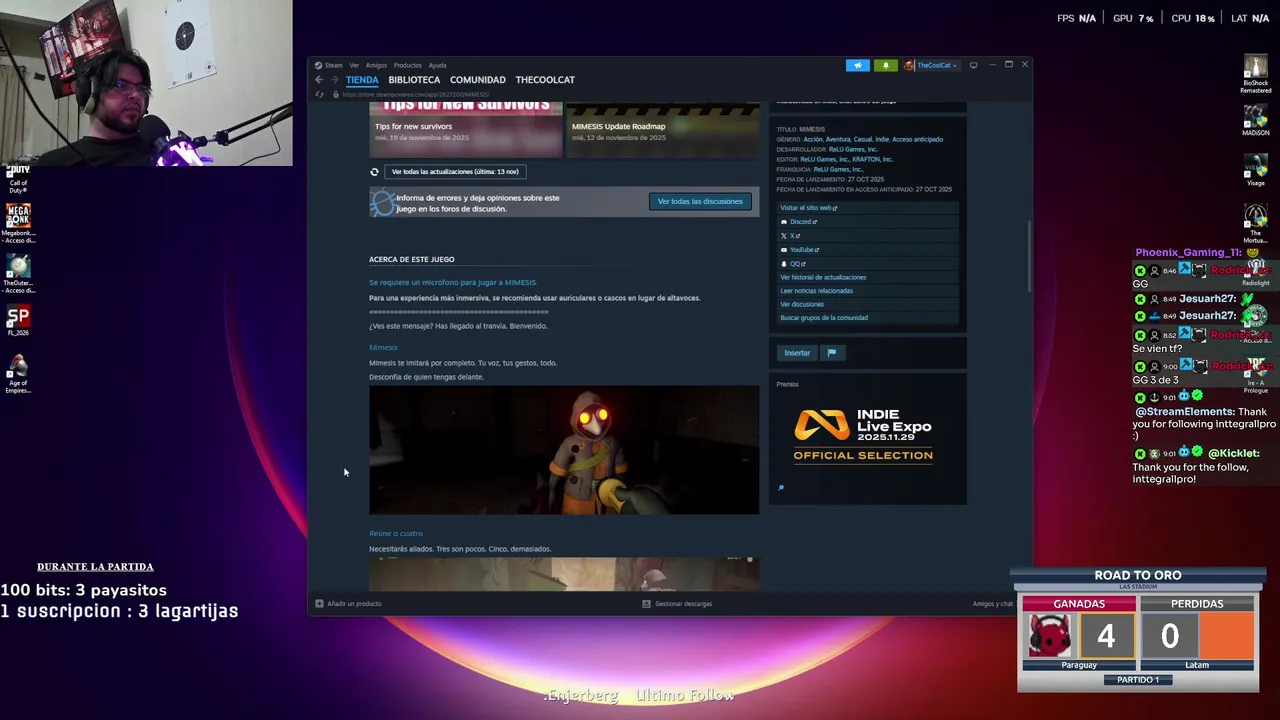Viewport: 1280px width, 720px height.
Task: Open the THECOOLCAT profile tab
Action: (545, 80)
